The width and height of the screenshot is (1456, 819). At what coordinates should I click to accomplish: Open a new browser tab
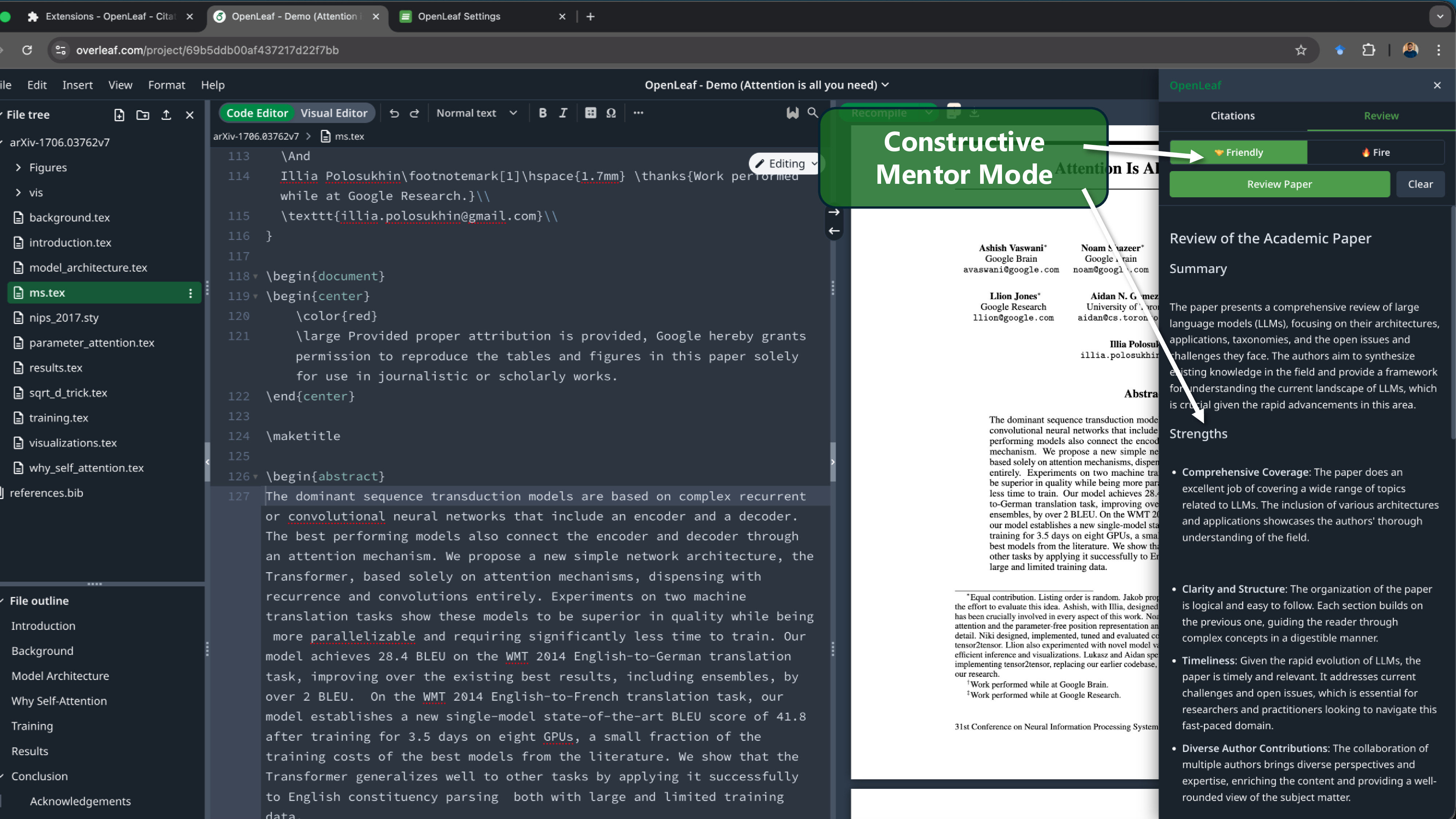pos(591,16)
